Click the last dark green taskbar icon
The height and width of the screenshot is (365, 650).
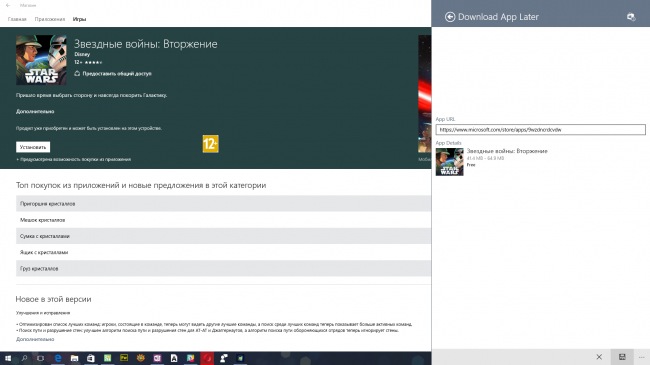pos(240,358)
